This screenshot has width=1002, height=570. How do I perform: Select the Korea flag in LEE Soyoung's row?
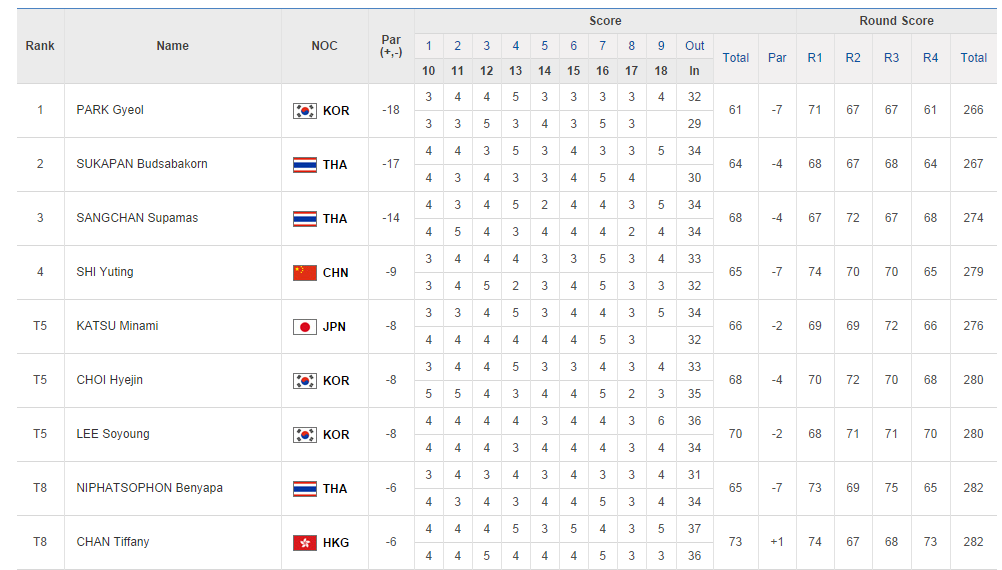(304, 435)
